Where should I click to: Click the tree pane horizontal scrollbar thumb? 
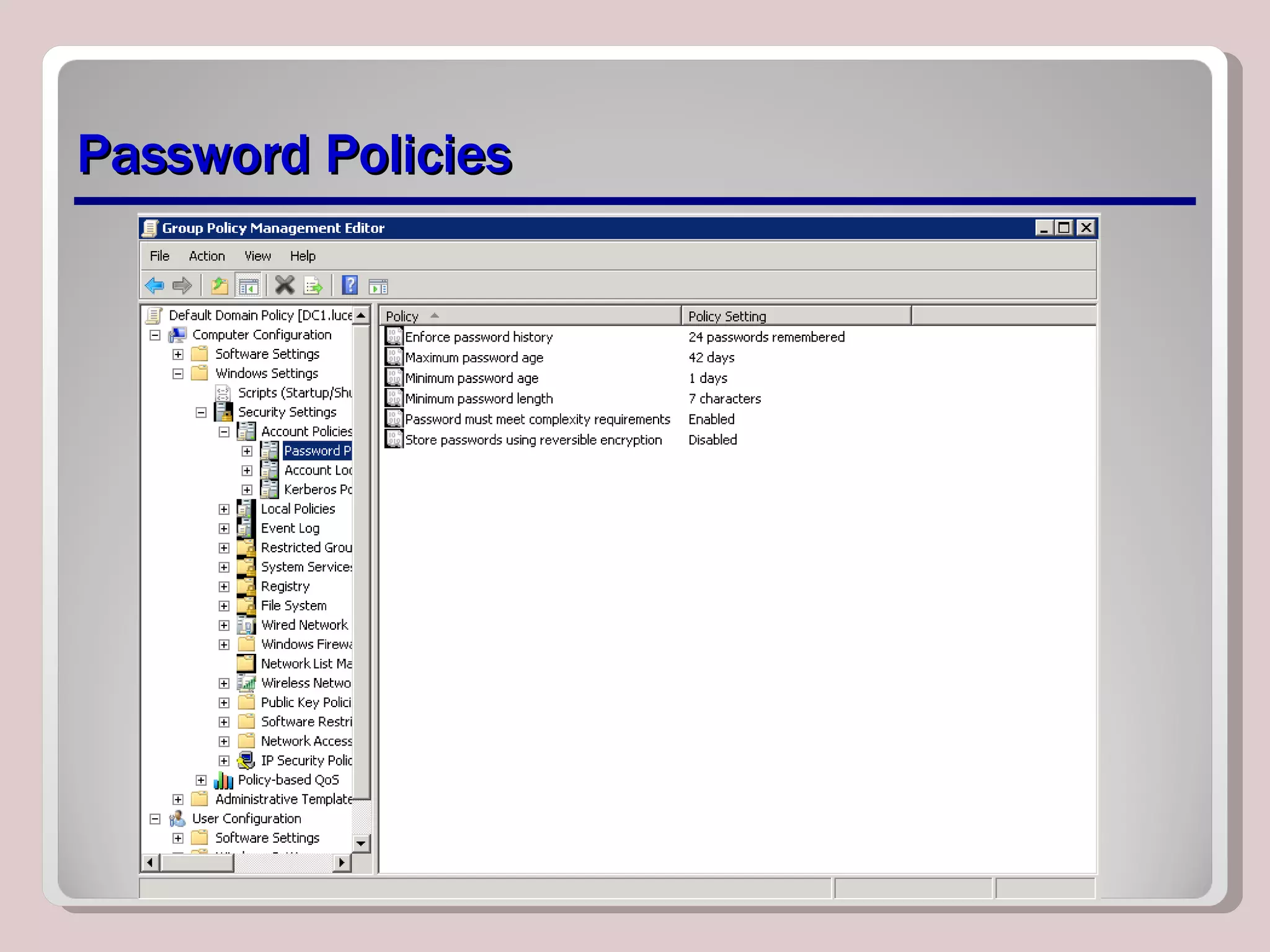(197, 862)
